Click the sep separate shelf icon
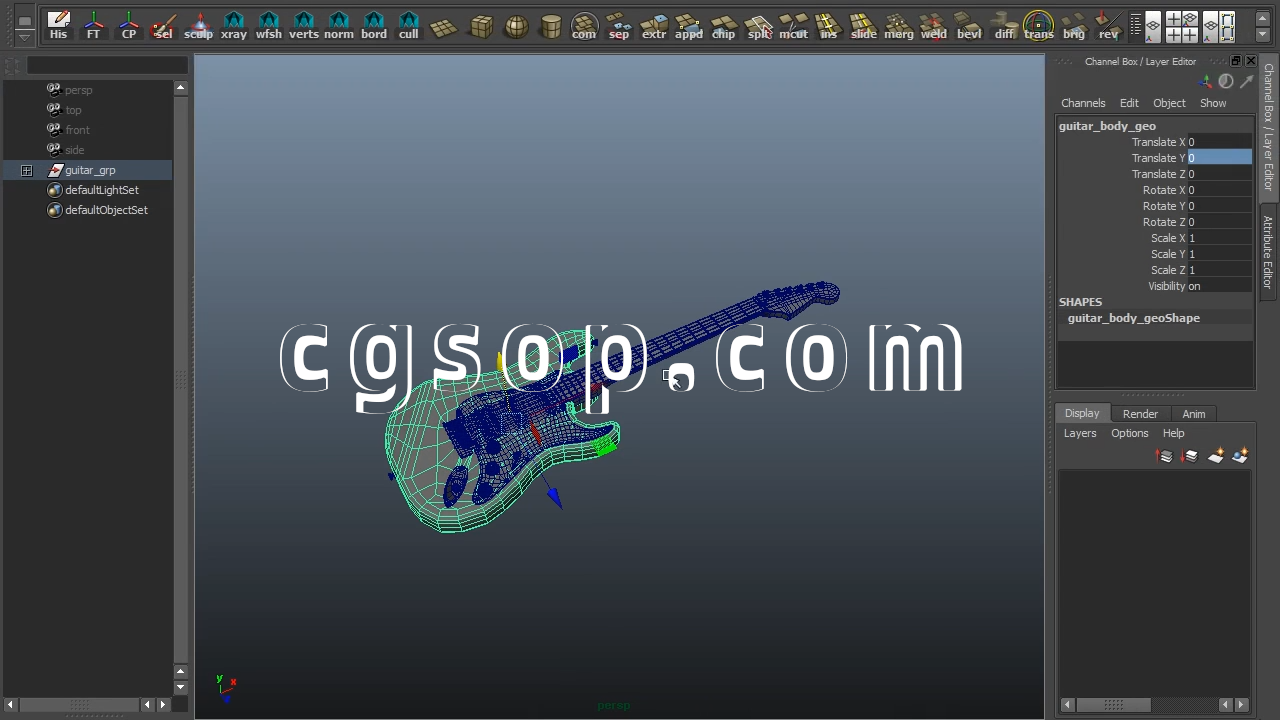1280x720 pixels. 619,26
